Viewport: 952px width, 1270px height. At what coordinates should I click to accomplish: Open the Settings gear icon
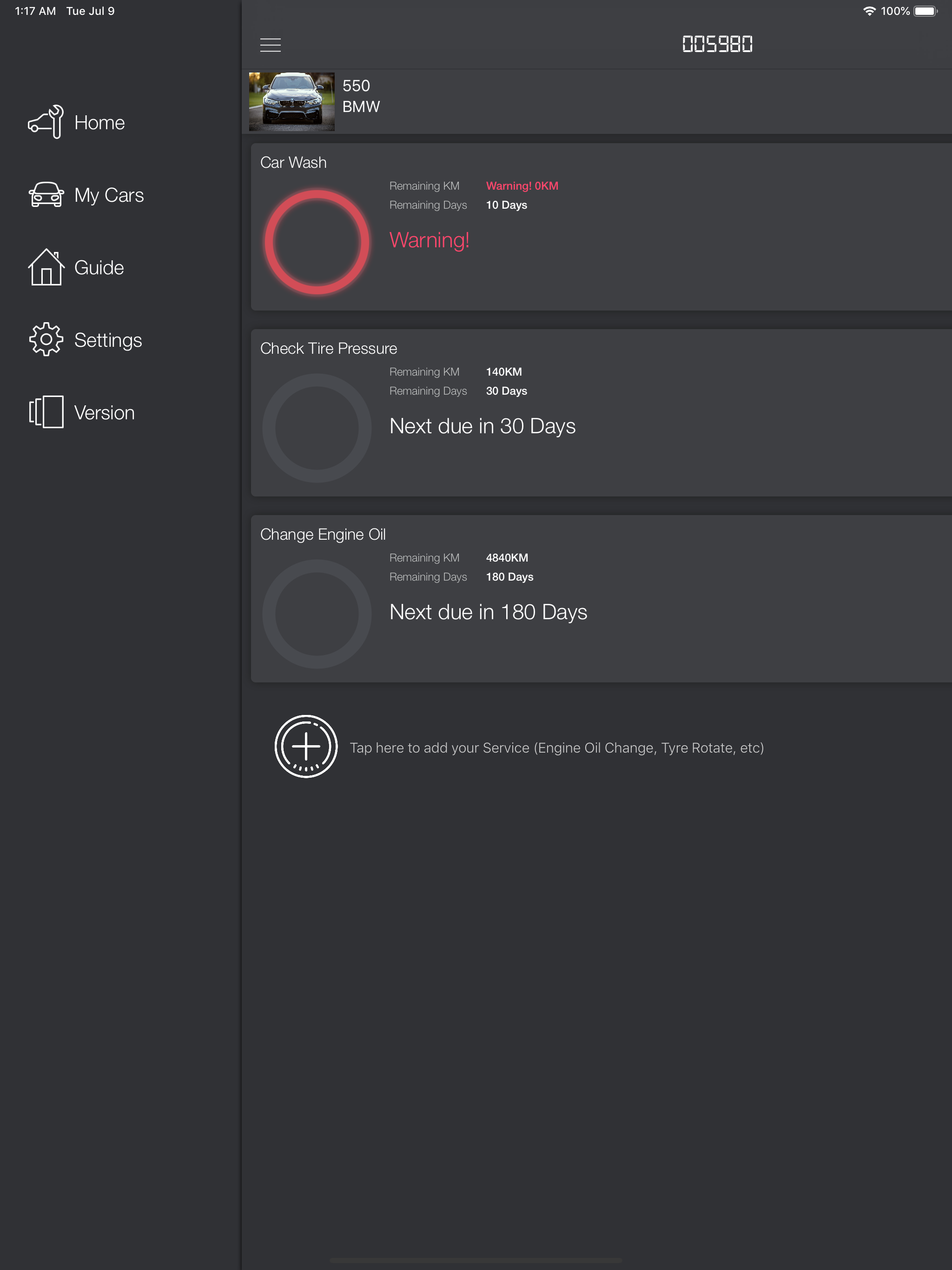(x=46, y=339)
